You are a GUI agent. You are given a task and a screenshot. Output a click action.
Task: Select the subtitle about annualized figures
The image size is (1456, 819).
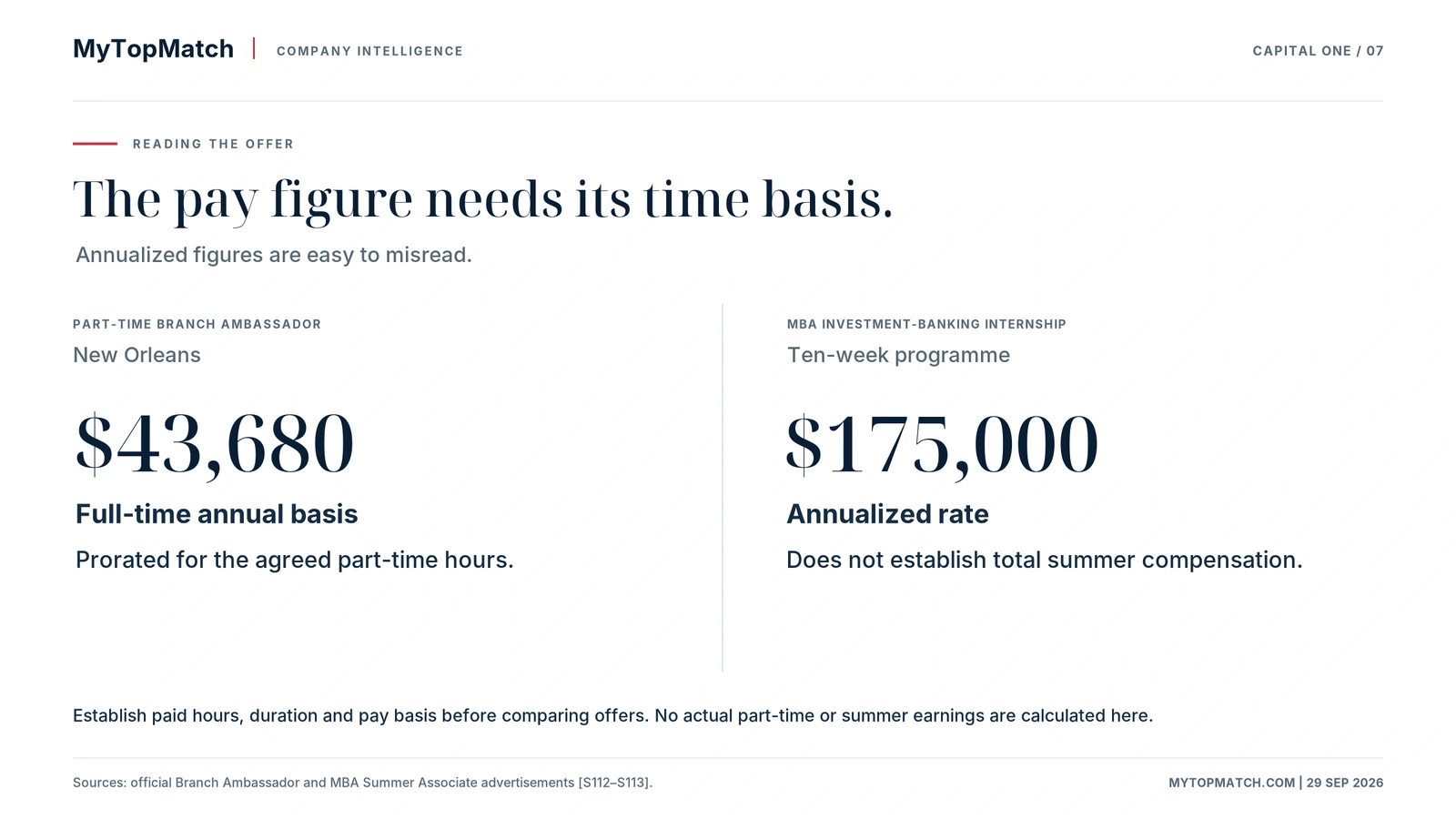[x=274, y=255]
